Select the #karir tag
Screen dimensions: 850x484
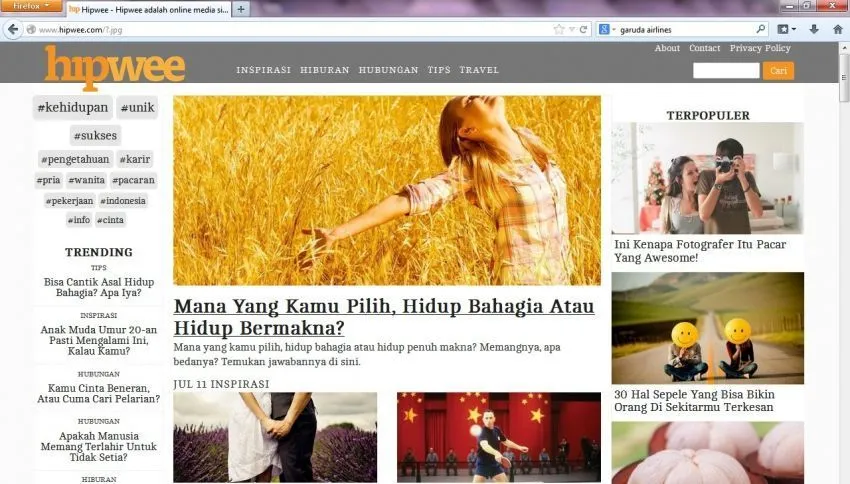135,159
